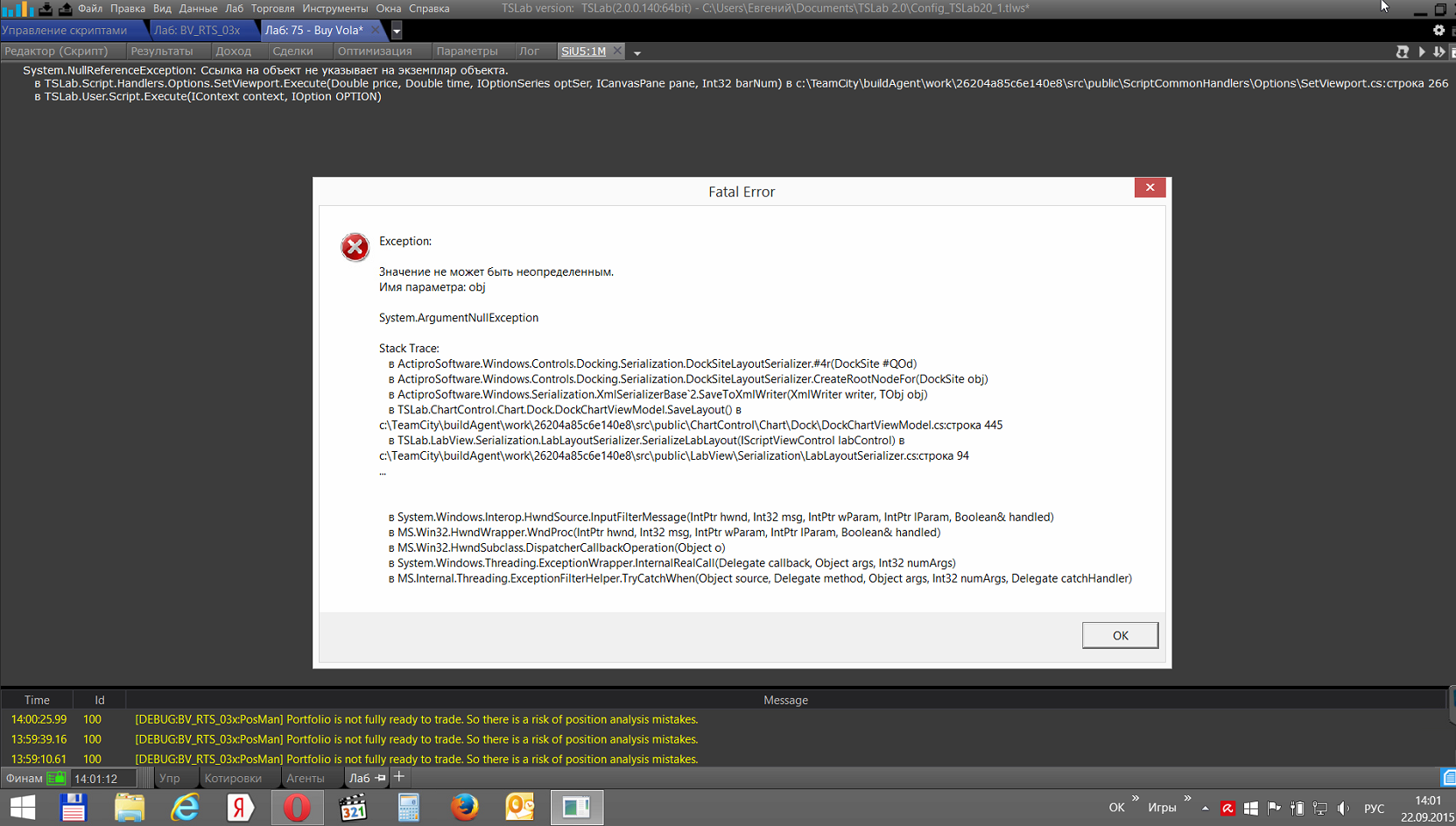1456x826 pixels.
Task: Close the Fatal Error dialog
Action: click(x=1150, y=187)
